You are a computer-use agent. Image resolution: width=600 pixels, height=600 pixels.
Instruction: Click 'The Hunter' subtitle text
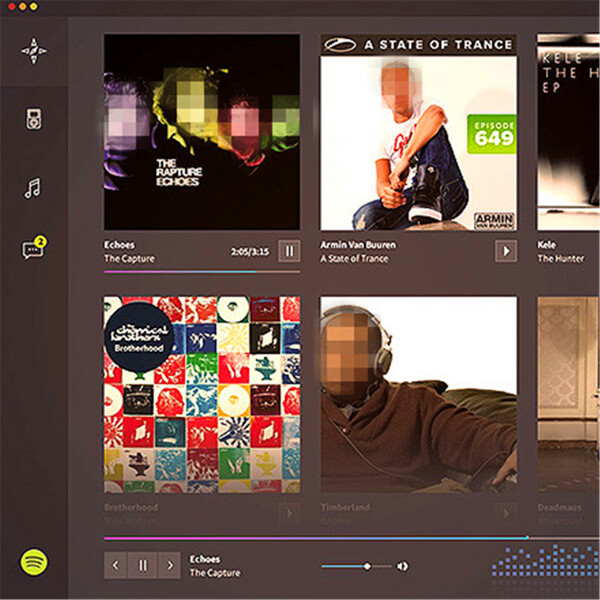tap(561, 259)
